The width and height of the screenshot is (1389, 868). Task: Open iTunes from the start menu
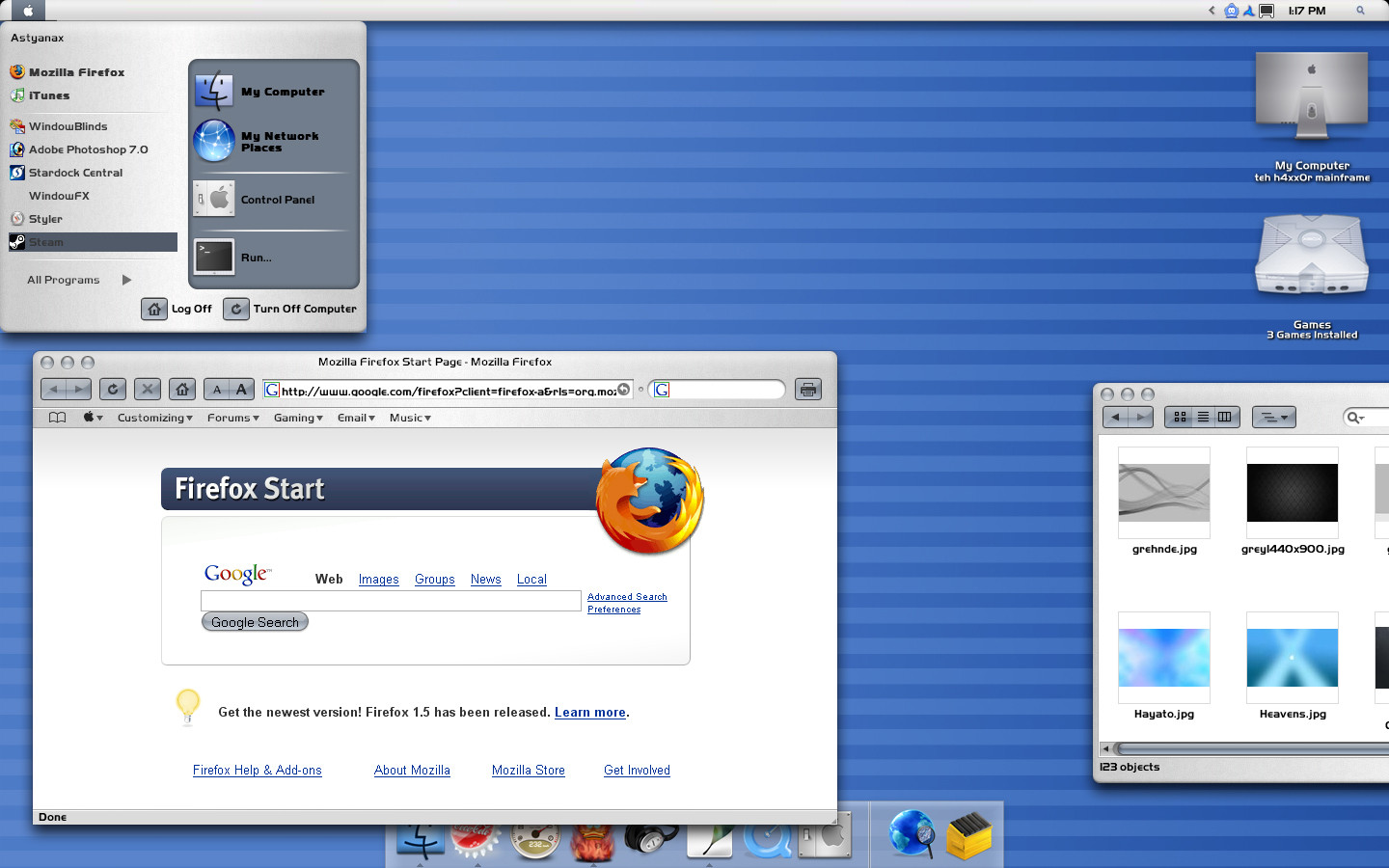[x=40, y=95]
